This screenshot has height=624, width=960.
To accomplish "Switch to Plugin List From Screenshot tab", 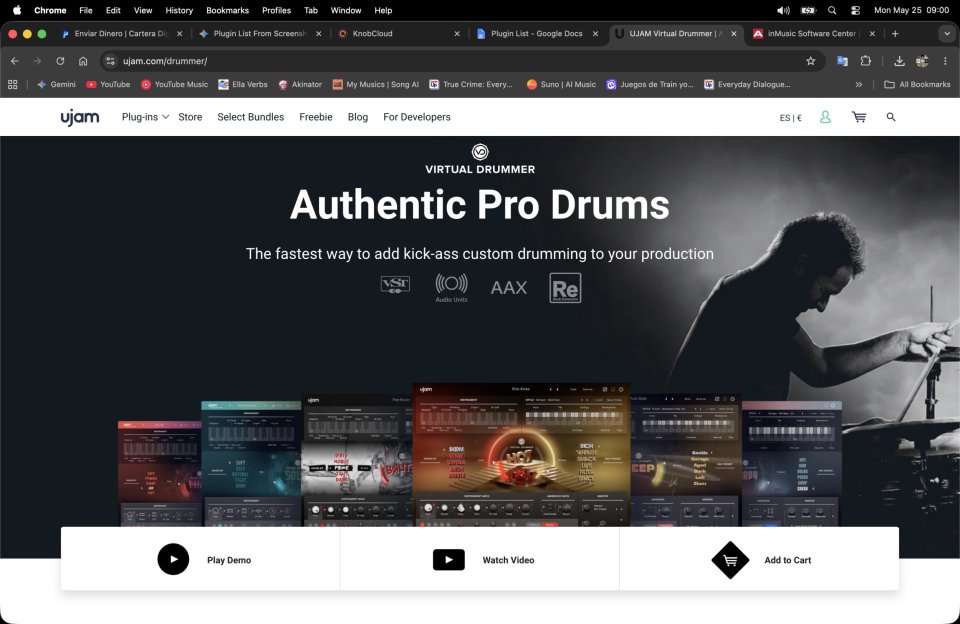I will click(258, 34).
